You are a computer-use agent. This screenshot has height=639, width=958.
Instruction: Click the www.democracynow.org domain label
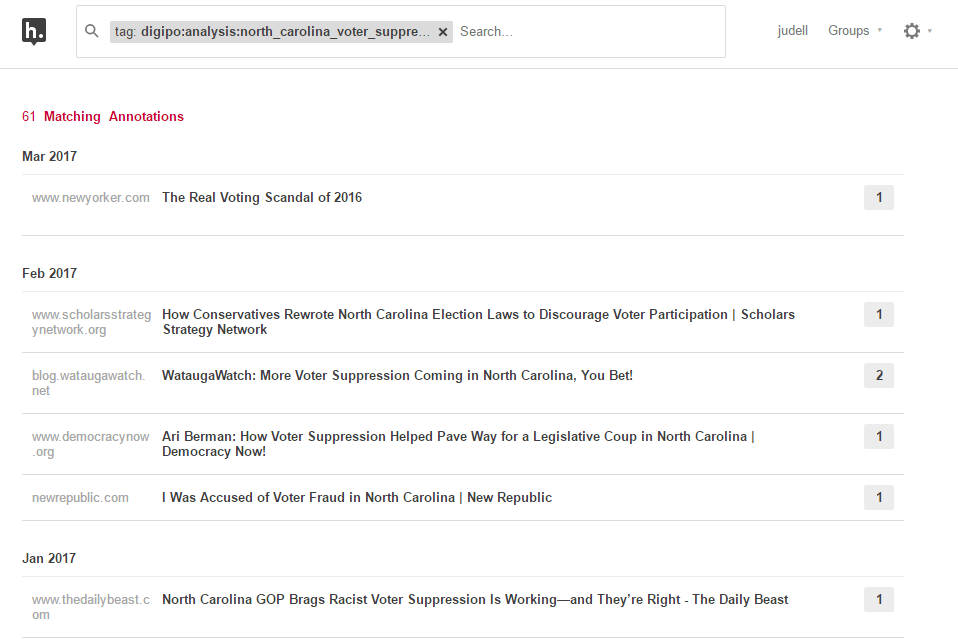[90, 444]
